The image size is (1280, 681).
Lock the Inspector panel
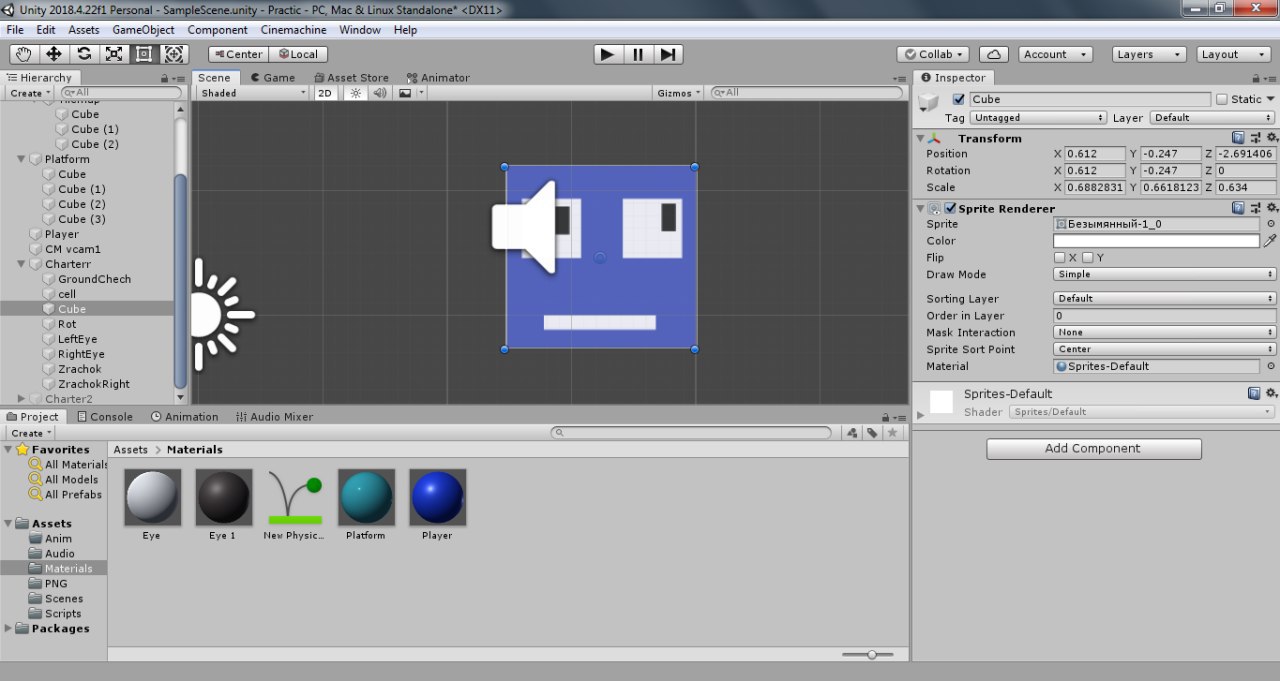pyautogui.click(x=1256, y=78)
